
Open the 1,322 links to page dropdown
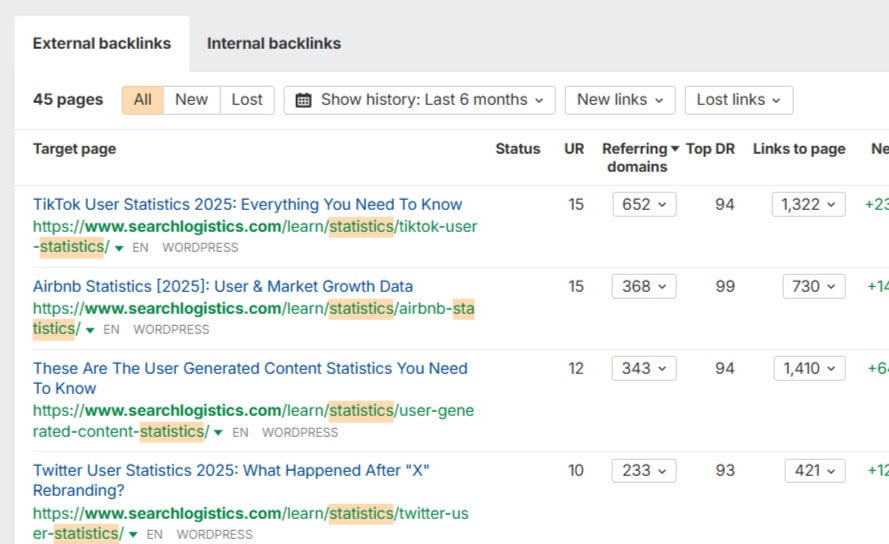point(808,204)
